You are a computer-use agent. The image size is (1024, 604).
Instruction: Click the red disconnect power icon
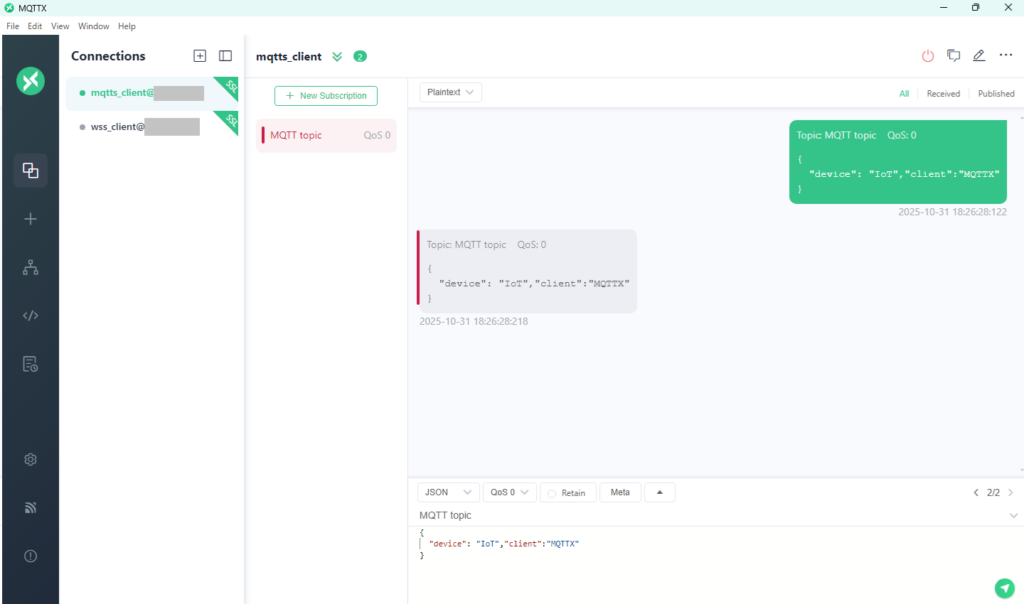[928, 56]
